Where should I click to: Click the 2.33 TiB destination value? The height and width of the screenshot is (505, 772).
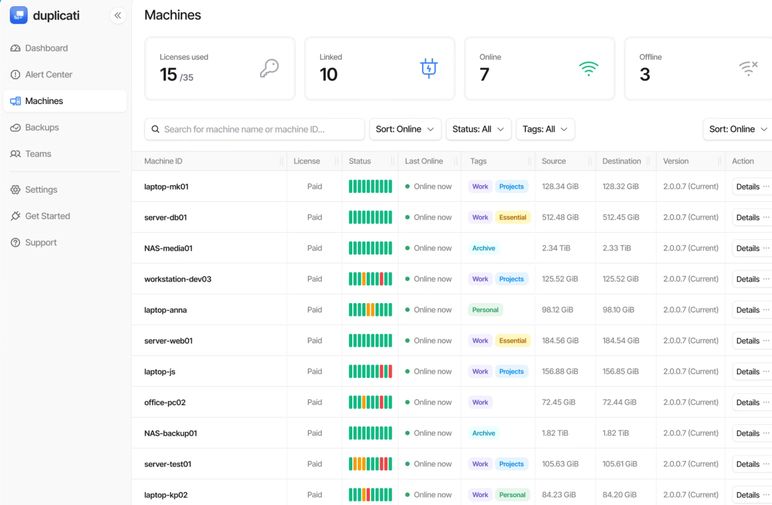tap(616, 248)
